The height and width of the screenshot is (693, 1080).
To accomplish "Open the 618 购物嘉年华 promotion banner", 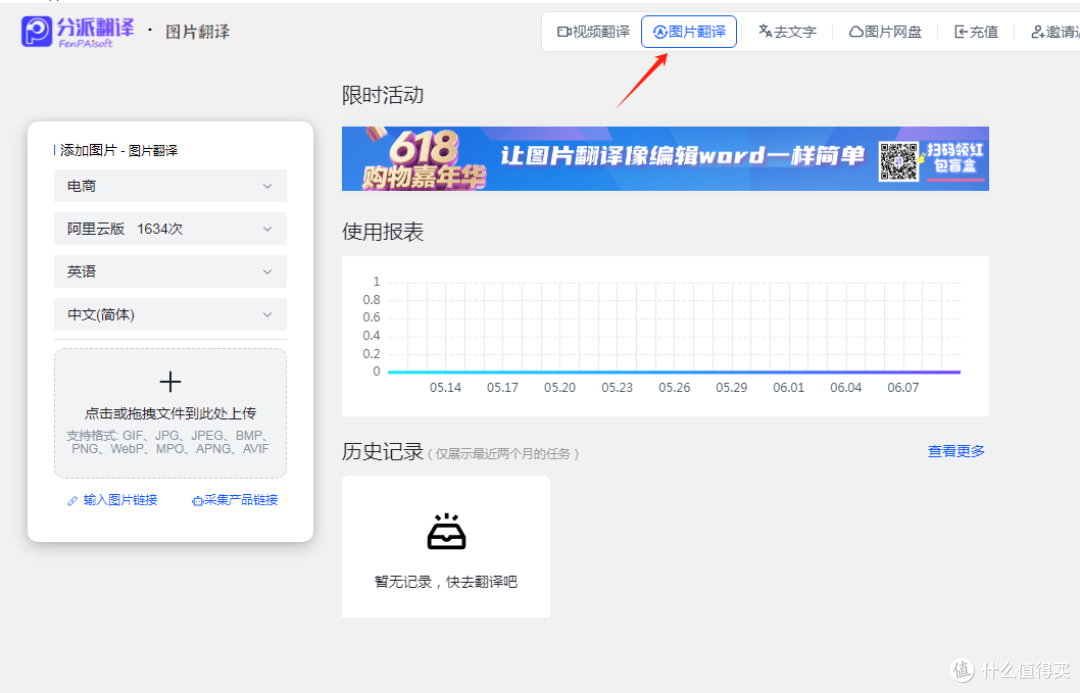I will [665, 158].
